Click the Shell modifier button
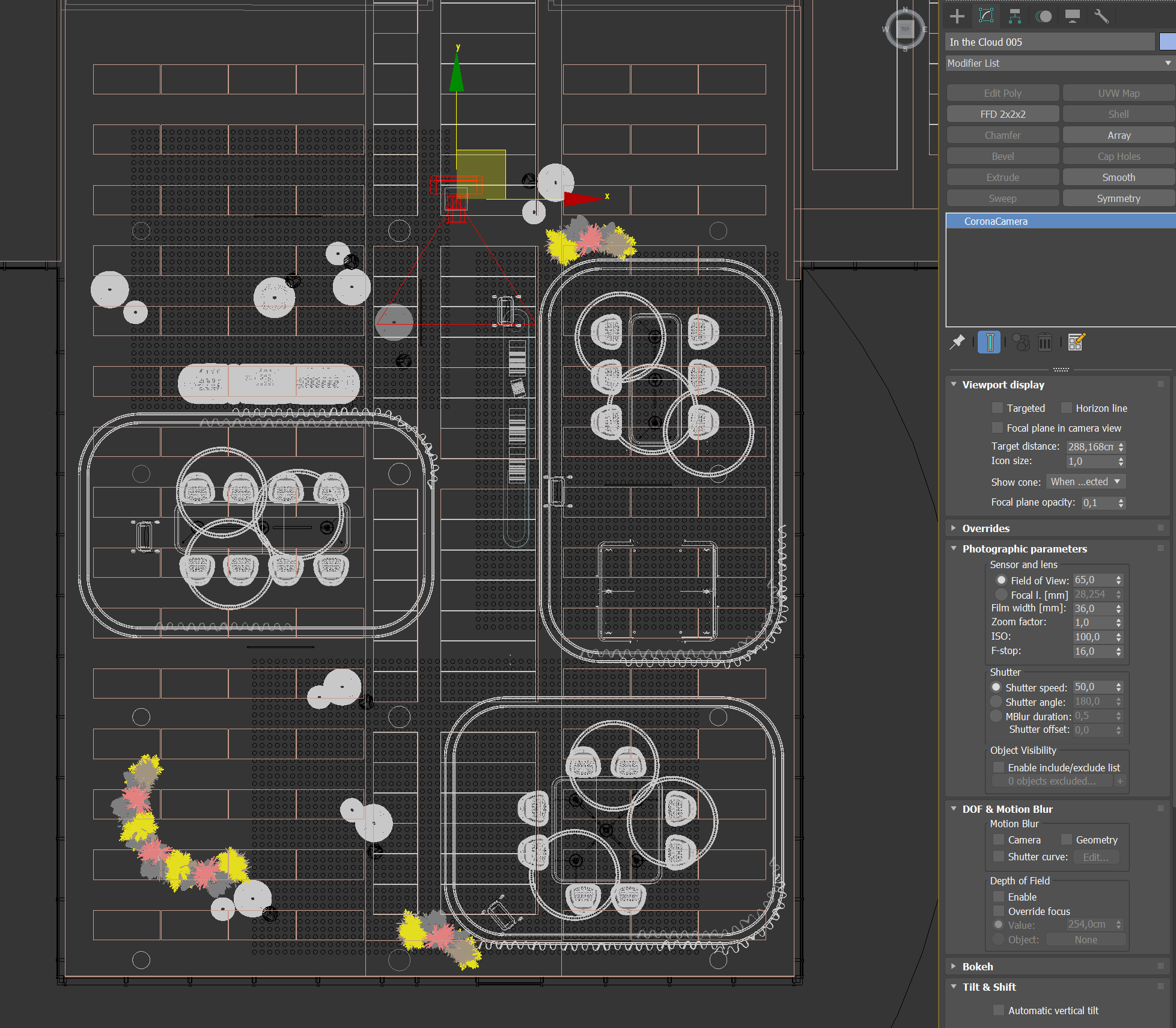 coord(1117,114)
